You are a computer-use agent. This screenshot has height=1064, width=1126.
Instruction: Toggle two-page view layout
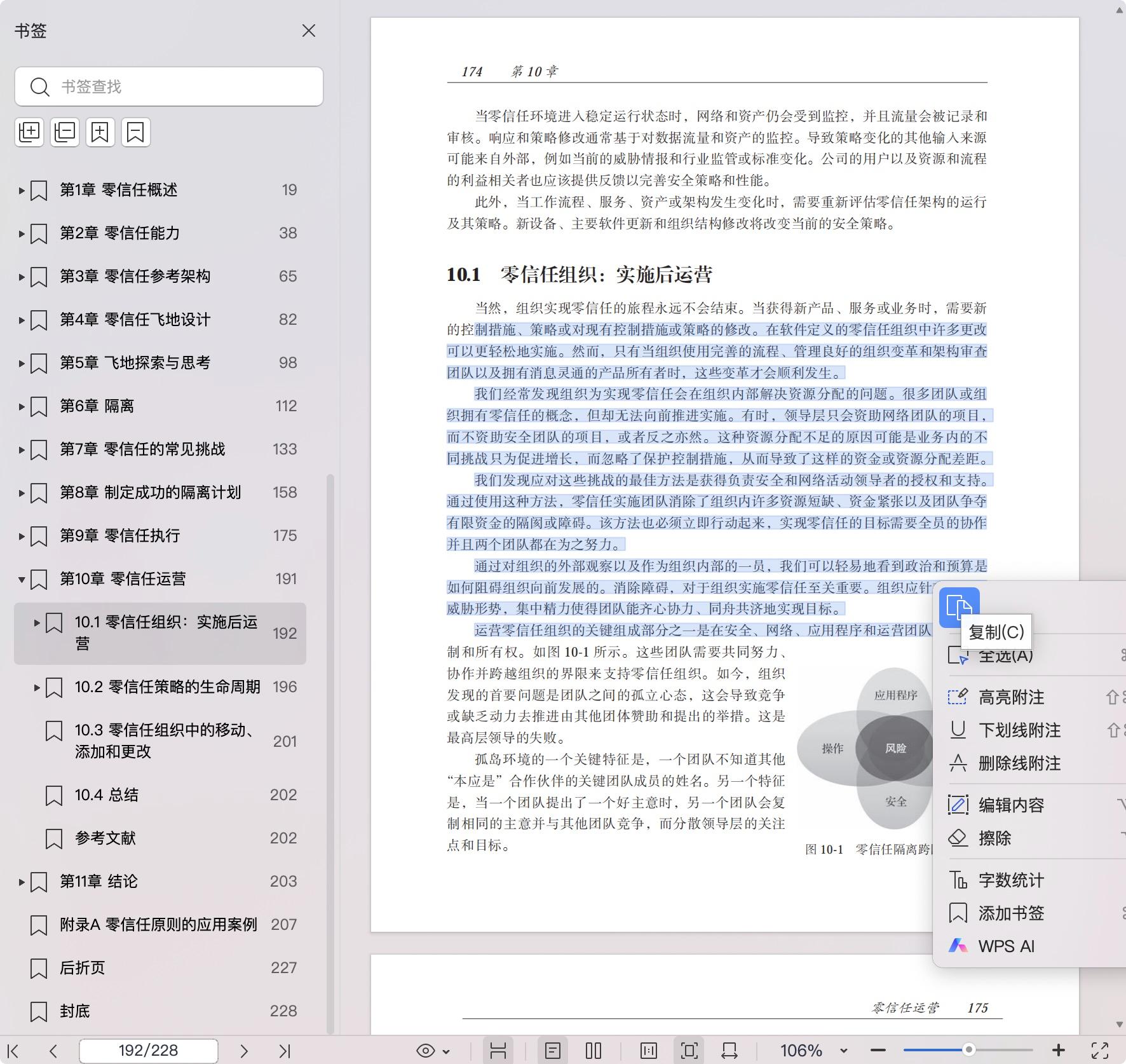(x=593, y=1051)
